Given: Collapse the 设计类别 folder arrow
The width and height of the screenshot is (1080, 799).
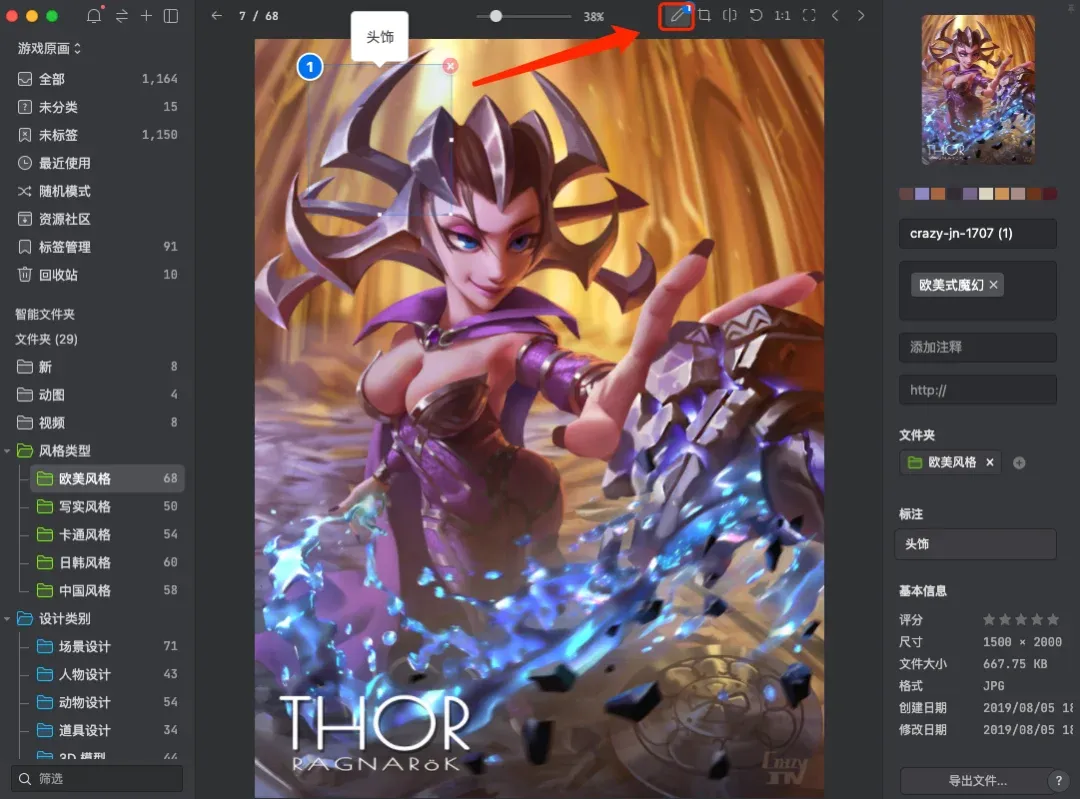Looking at the screenshot, I should coord(7,619).
